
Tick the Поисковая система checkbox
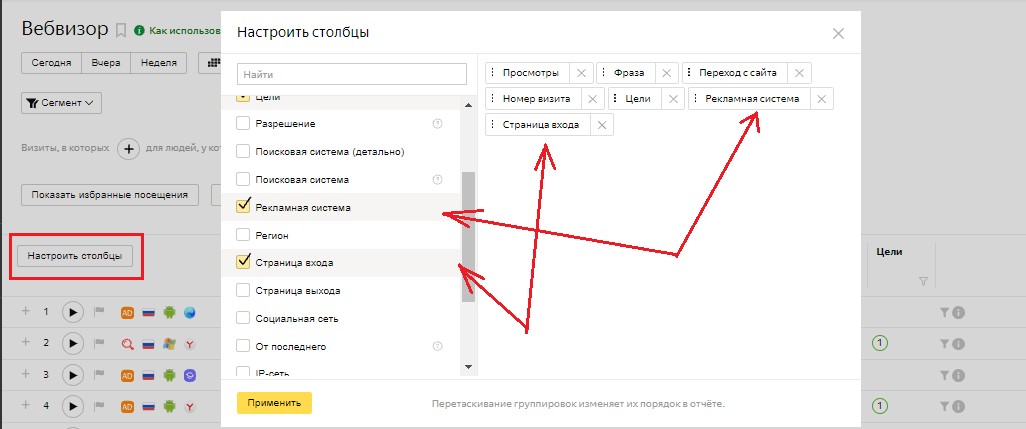[243, 179]
